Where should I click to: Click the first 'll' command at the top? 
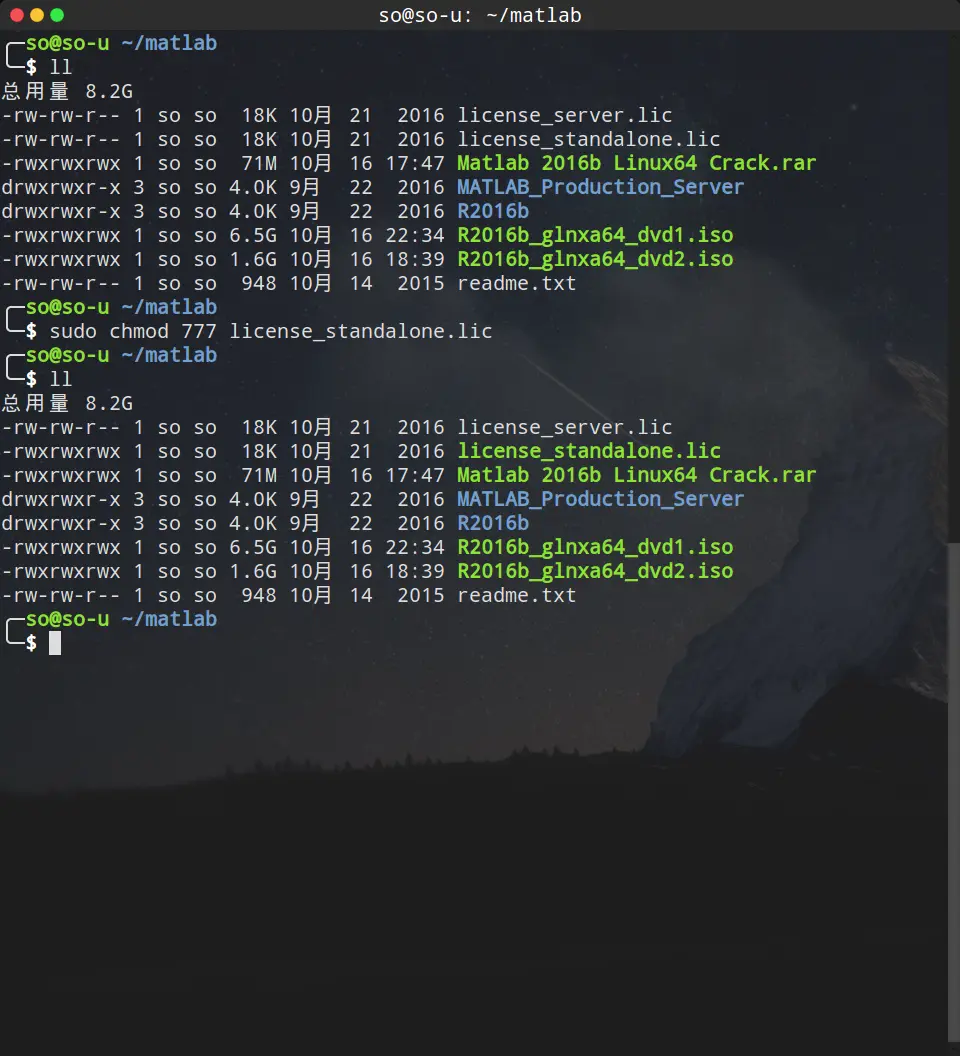pyautogui.click(x=61, y=67)
